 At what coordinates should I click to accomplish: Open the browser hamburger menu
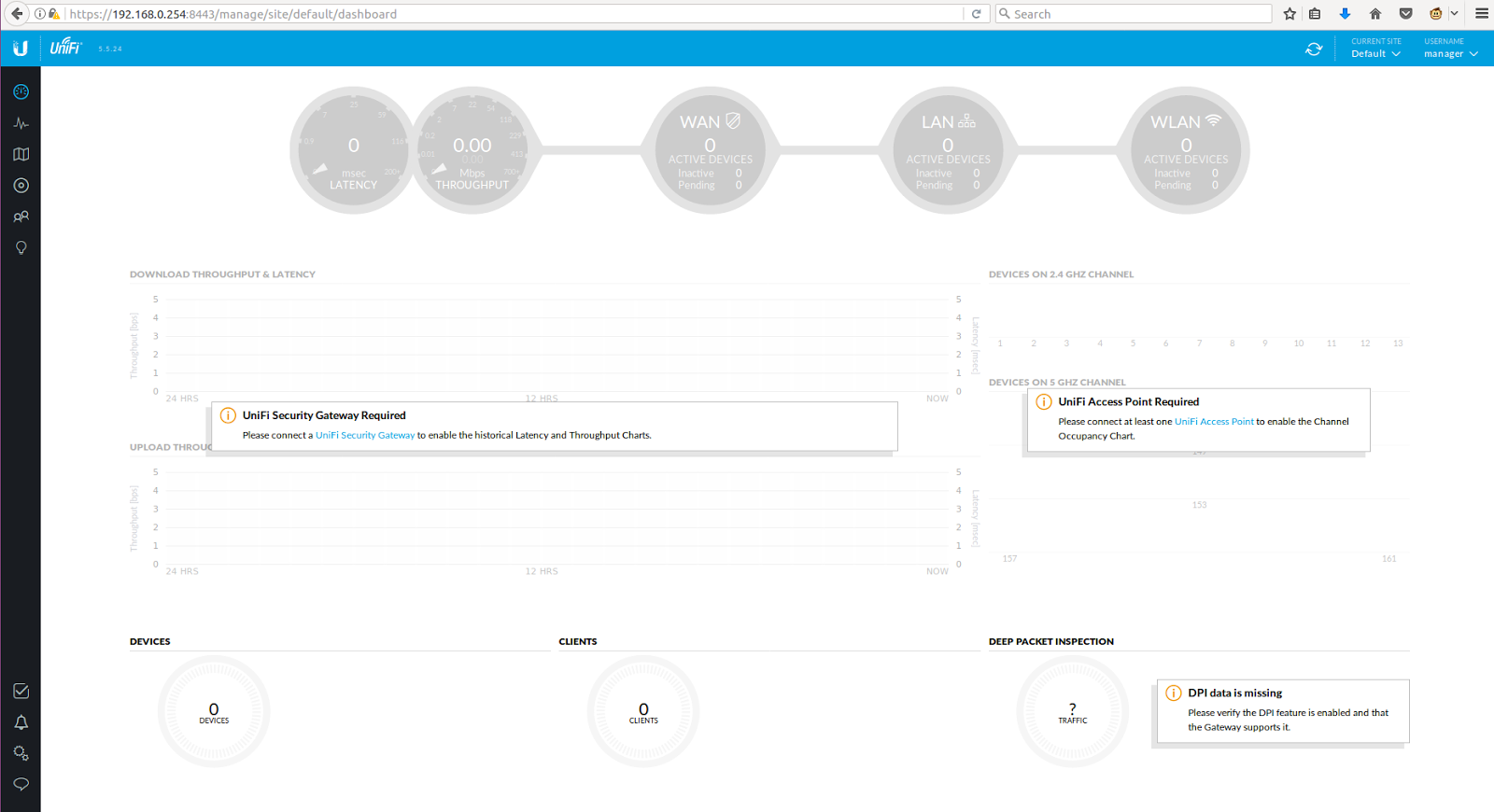click(1481, 14)
